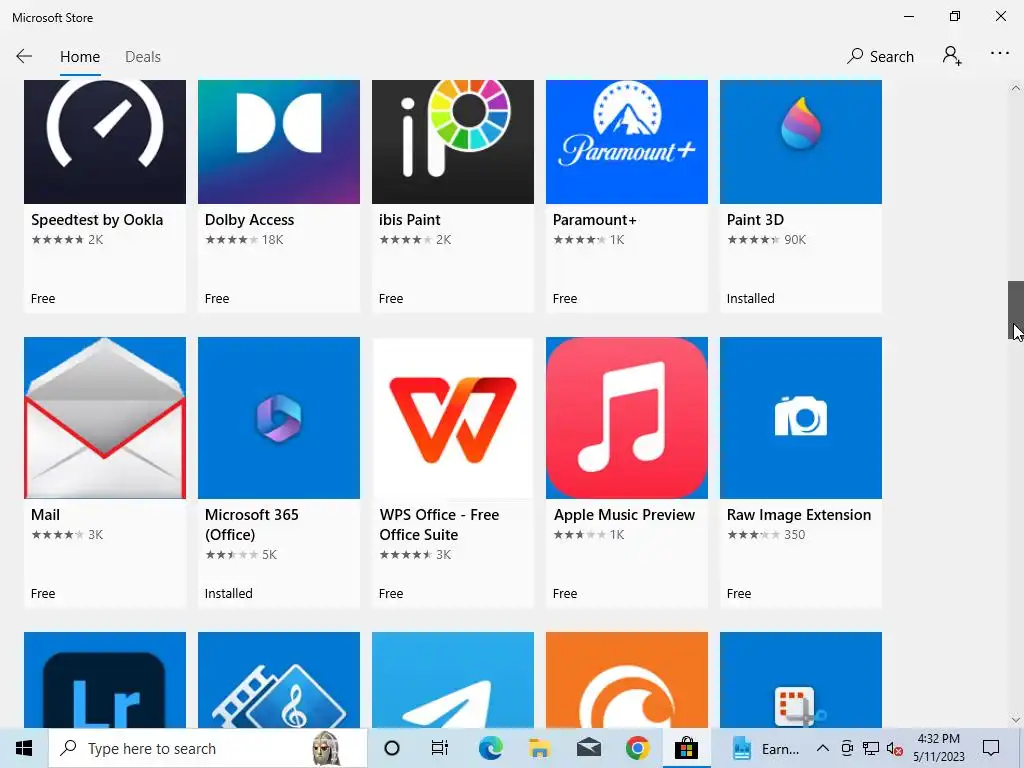Viewport: 1024px width, 768px height.
Task: Open the notification center icon
Action: tap(991, 748)
